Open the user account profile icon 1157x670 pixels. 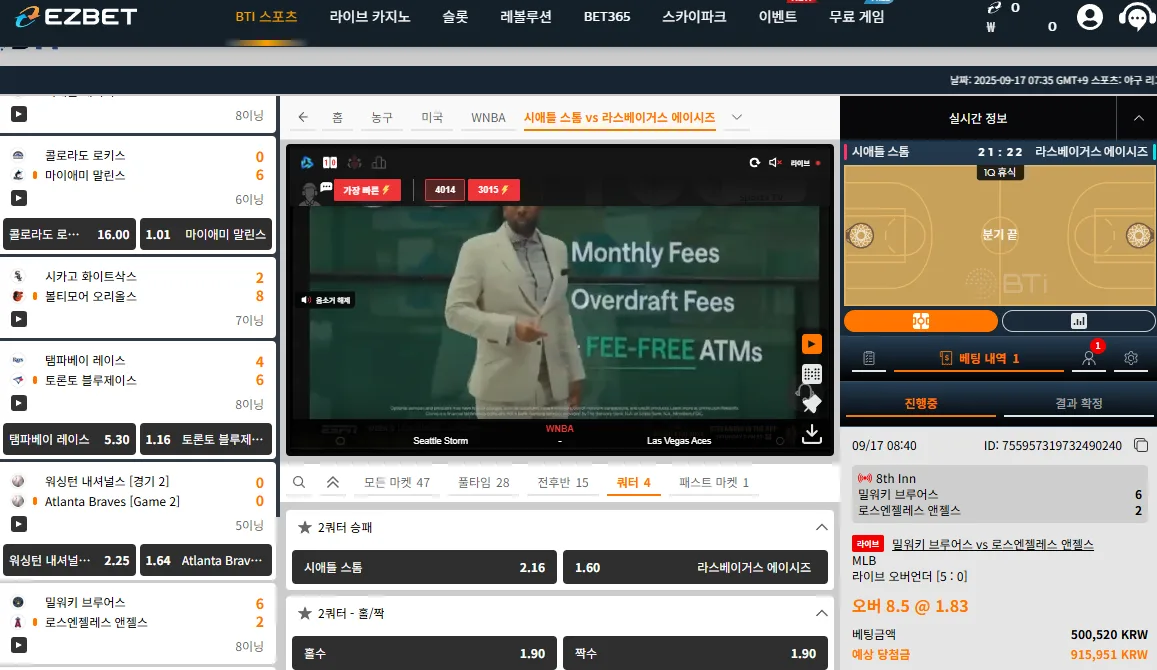pyautogui.click(x=1089, y=16)
